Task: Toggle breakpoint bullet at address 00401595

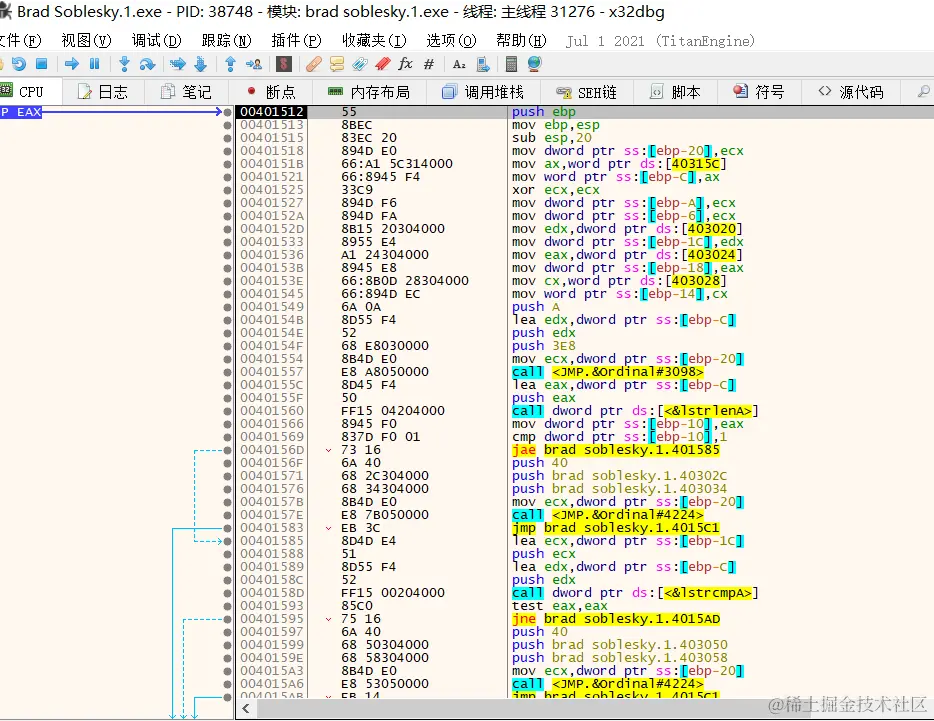Action: pyautogui.click(x=227, y=619)
